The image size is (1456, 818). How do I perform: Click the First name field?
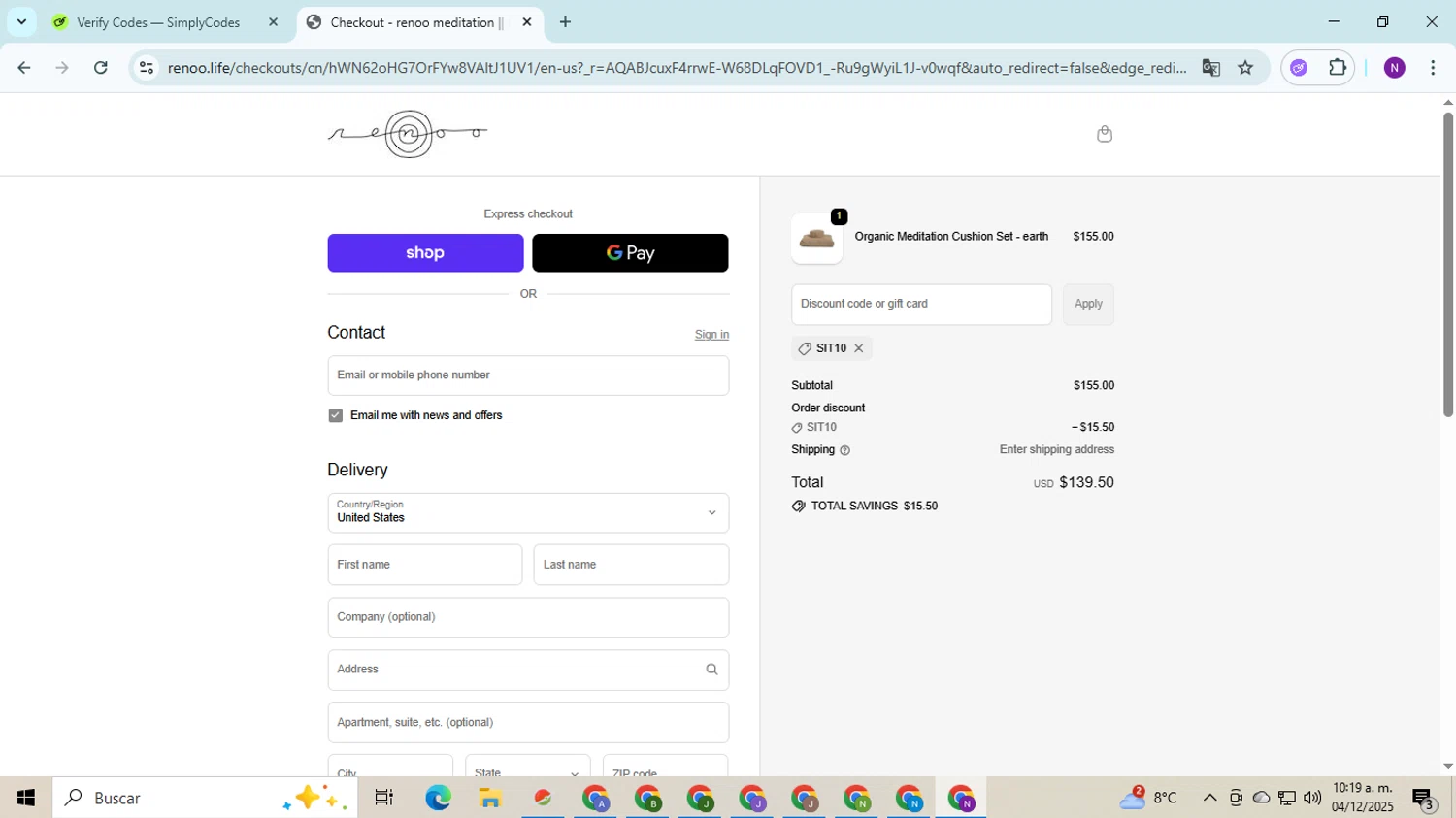coord(425,565)
